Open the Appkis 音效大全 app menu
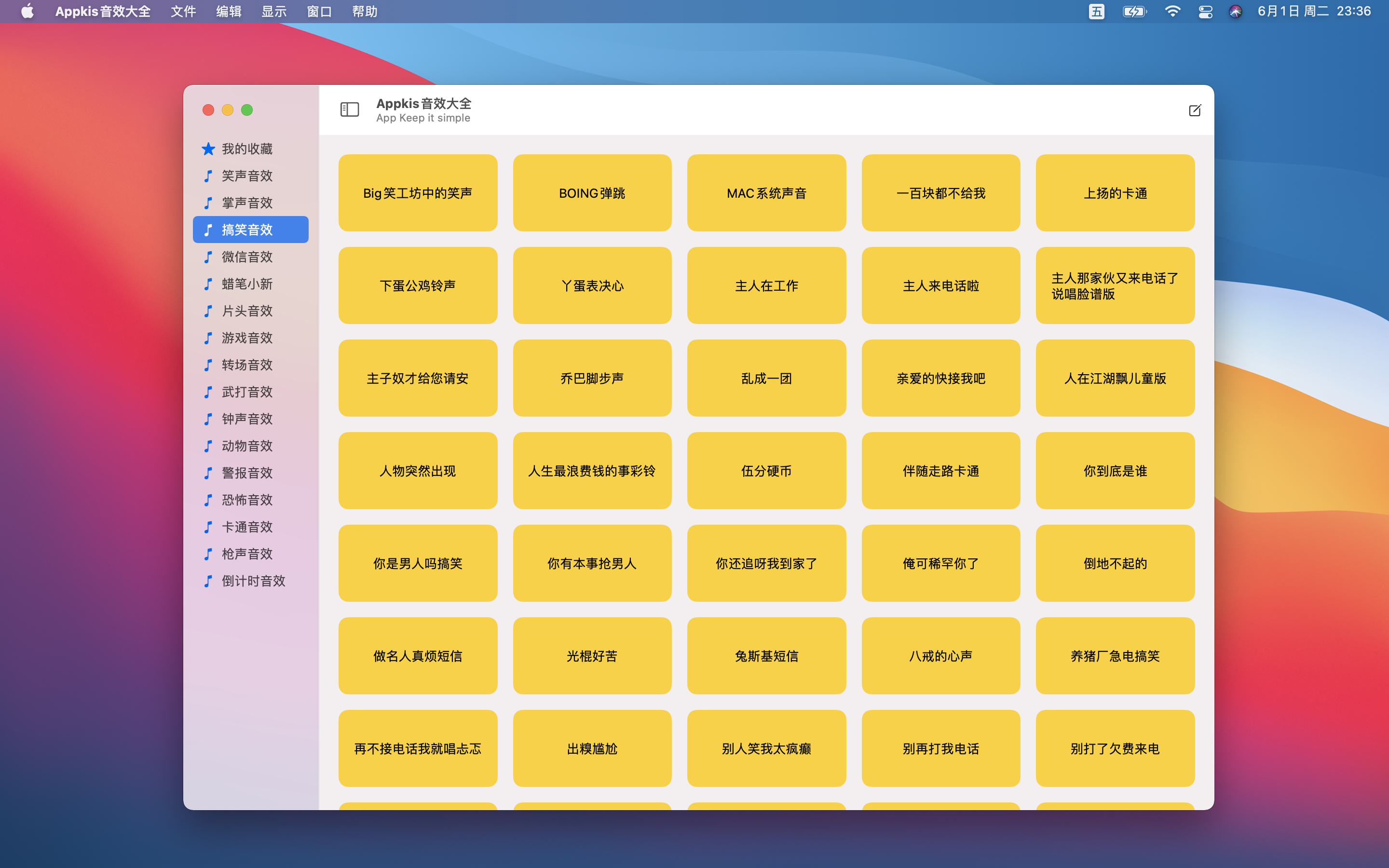The width and height of the screenshot is (1389, 868). [x=103, y=12]
